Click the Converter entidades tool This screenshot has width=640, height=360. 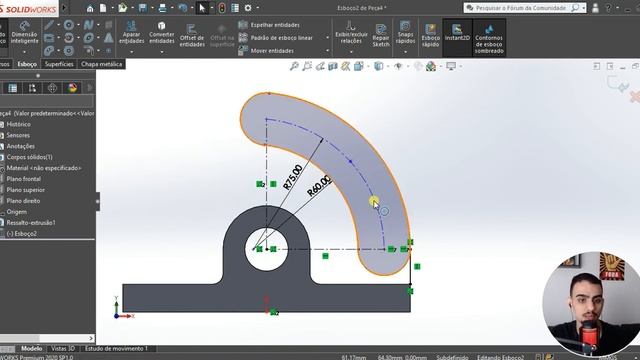click(x=162, y=33)
